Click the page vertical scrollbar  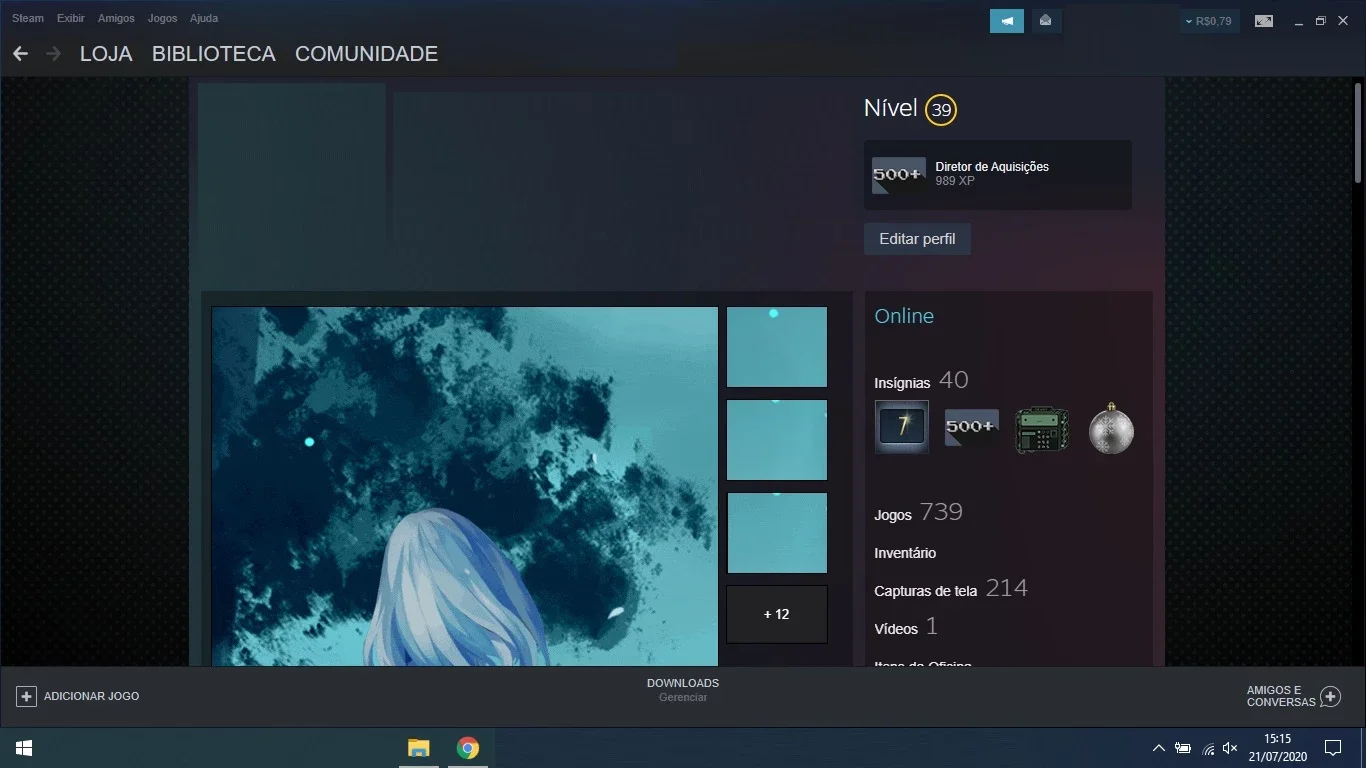[x=1358, y=134]
